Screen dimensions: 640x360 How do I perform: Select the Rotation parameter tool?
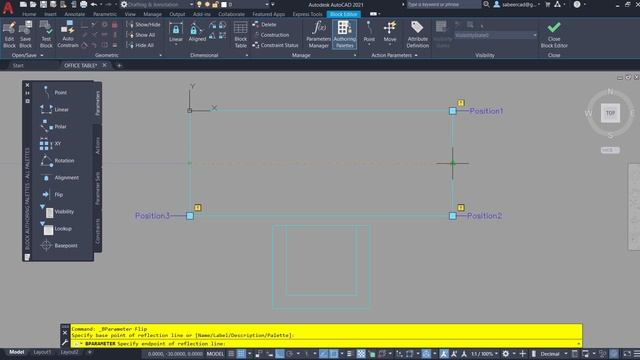(57, 161)
